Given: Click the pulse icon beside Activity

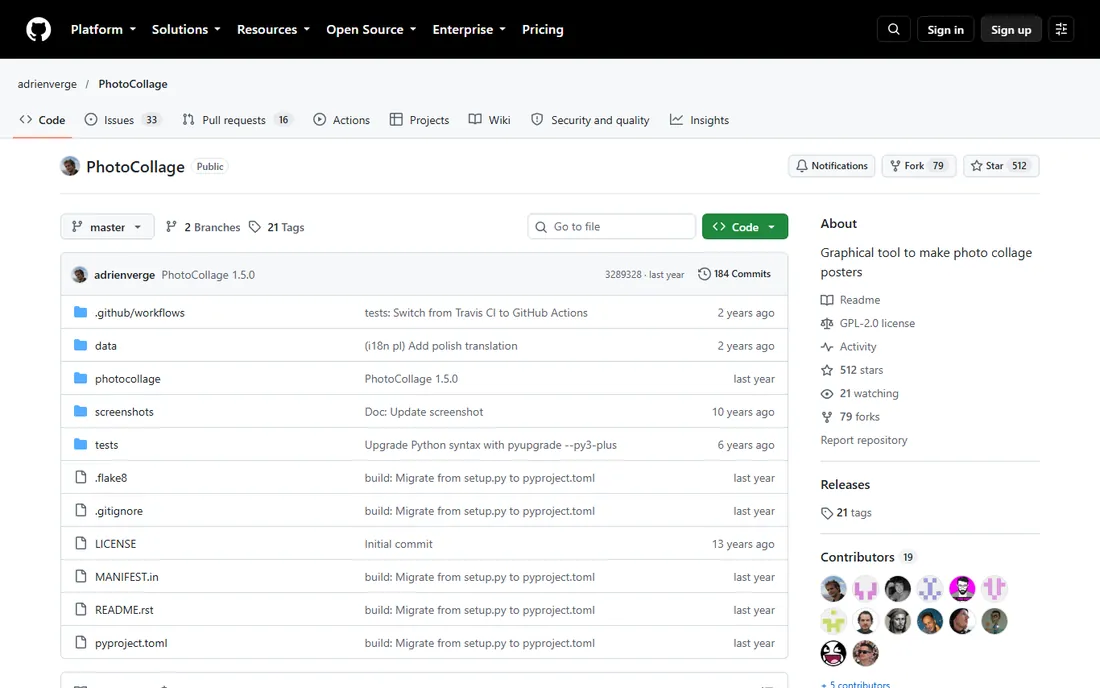Looking at the screenshot, I should [x=827, y=346].
